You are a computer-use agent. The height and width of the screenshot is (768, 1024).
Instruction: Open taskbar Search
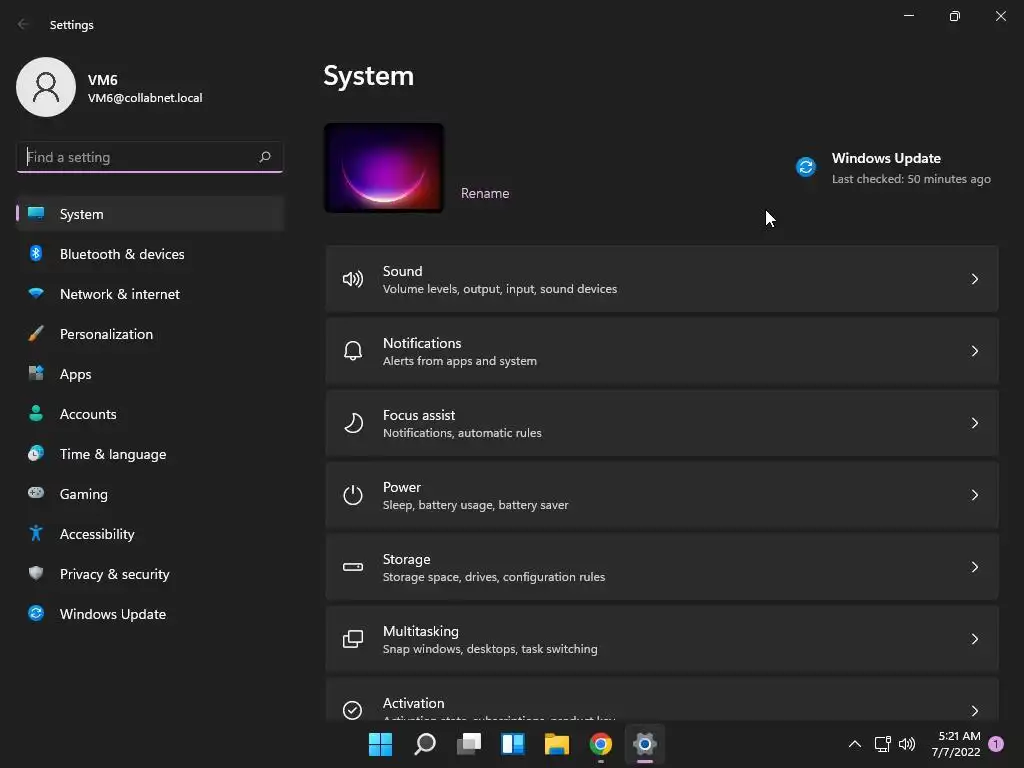click(x=424, y=744)
